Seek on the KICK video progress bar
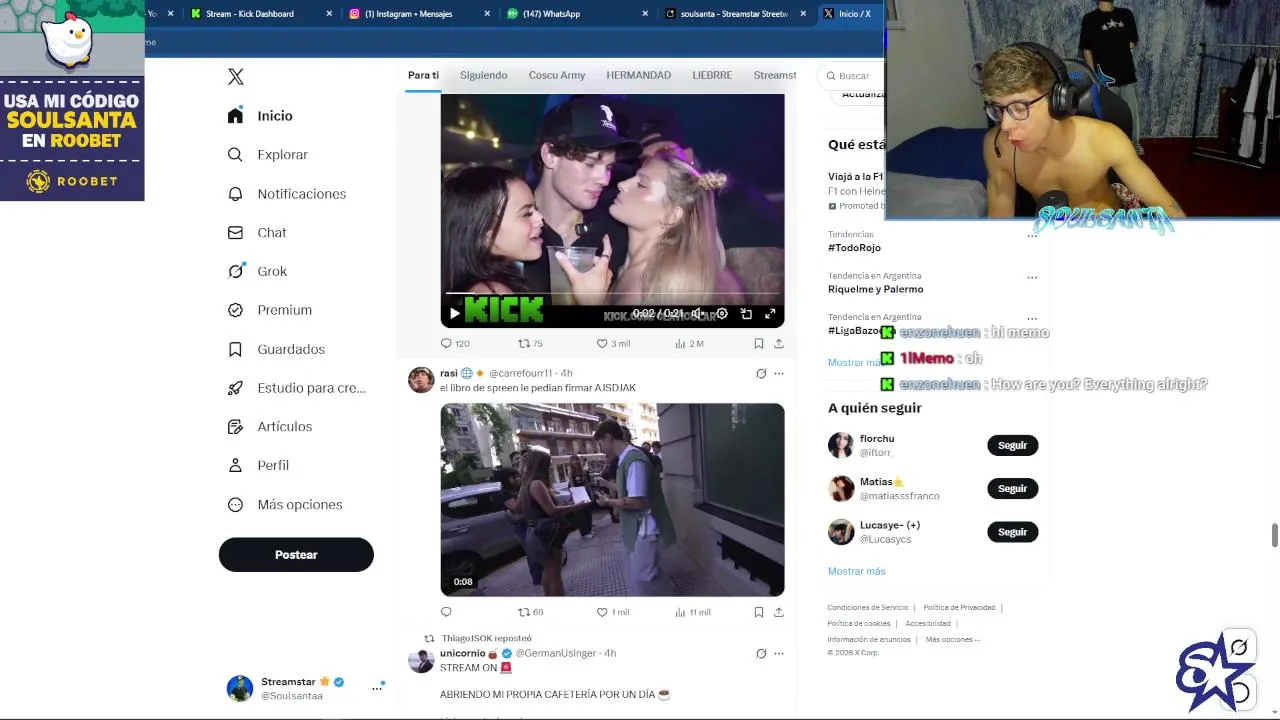 [612, 294]
